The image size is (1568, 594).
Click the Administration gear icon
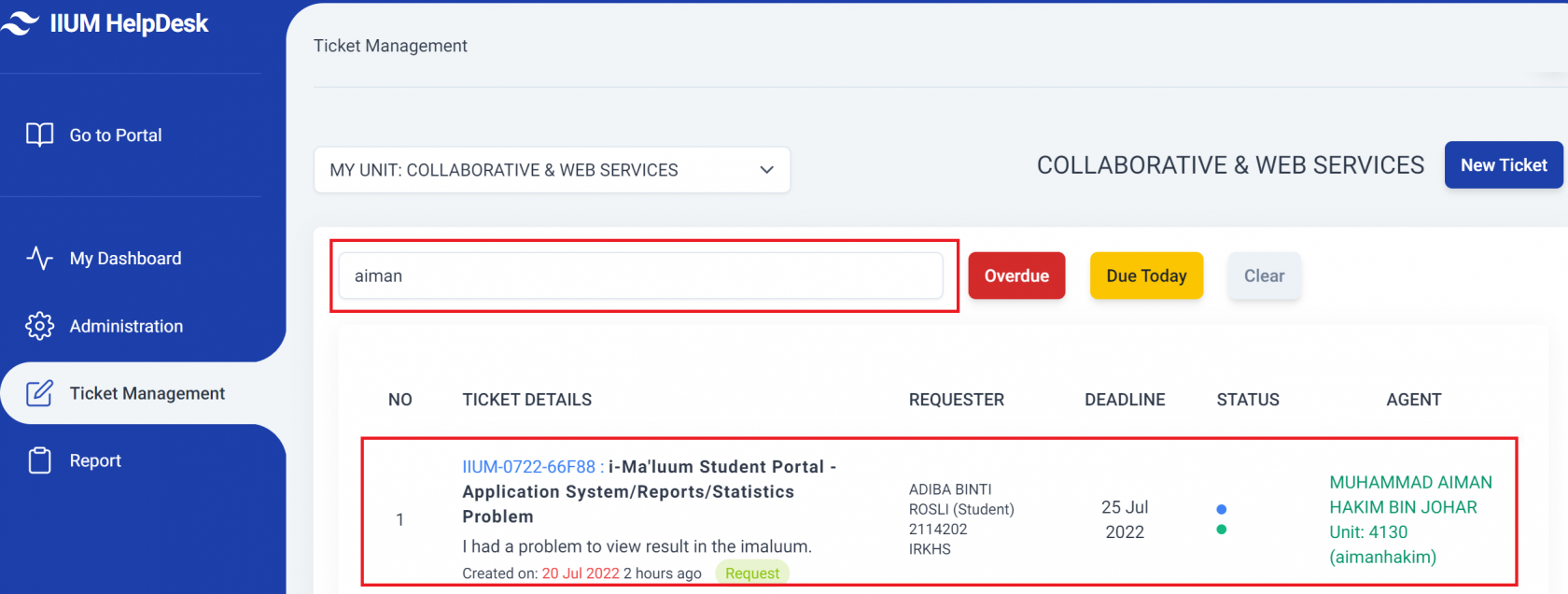[x=39, y=326]
